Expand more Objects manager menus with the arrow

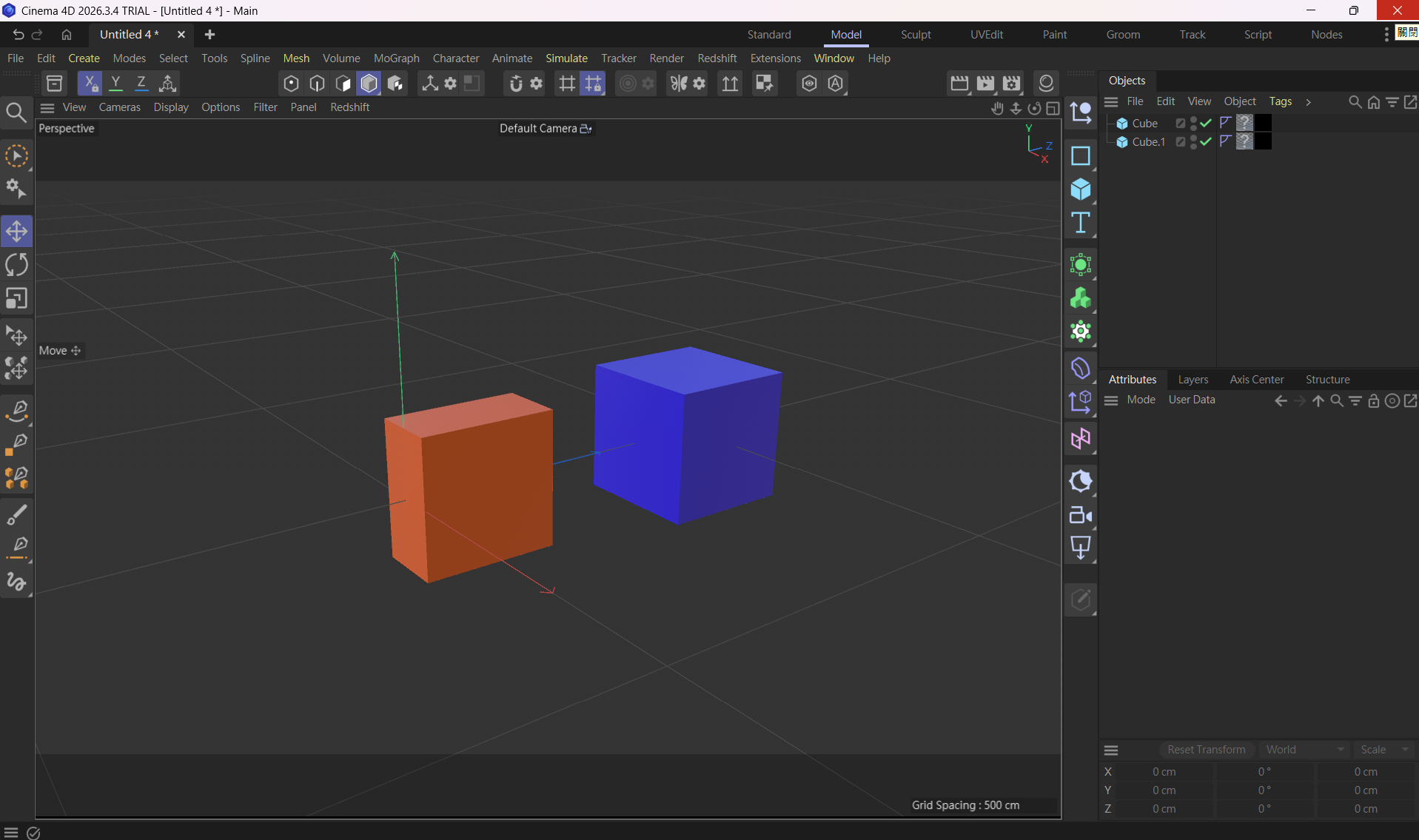click(1308, 101)
